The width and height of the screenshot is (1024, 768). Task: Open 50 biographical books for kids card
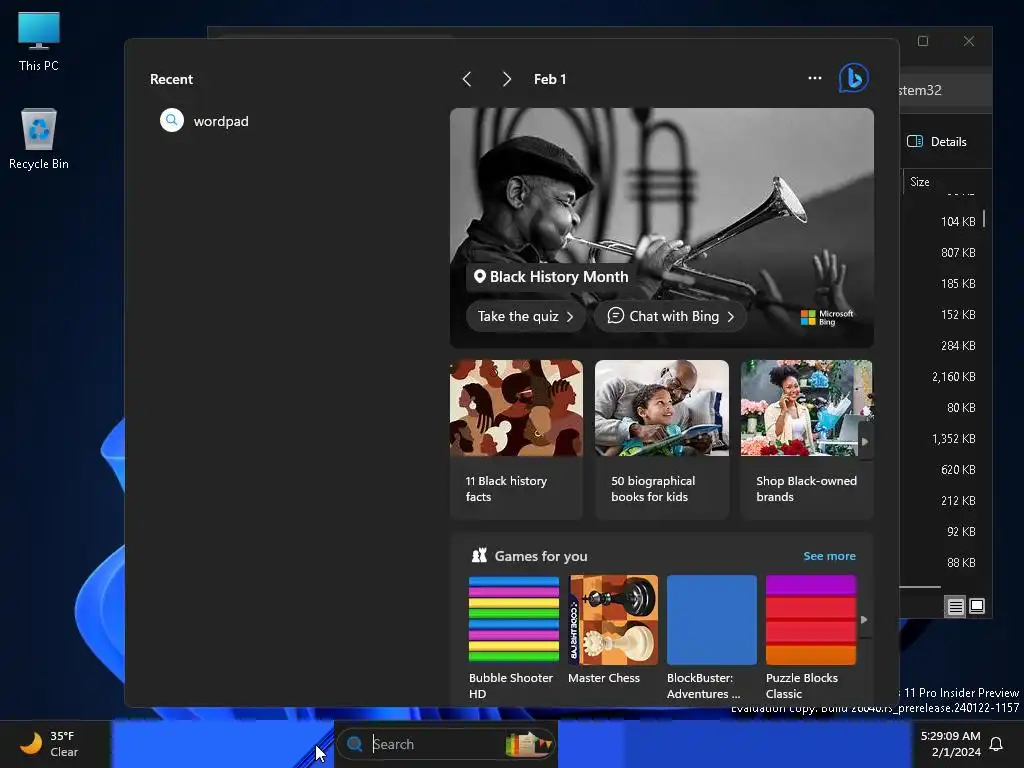[662, 440]
